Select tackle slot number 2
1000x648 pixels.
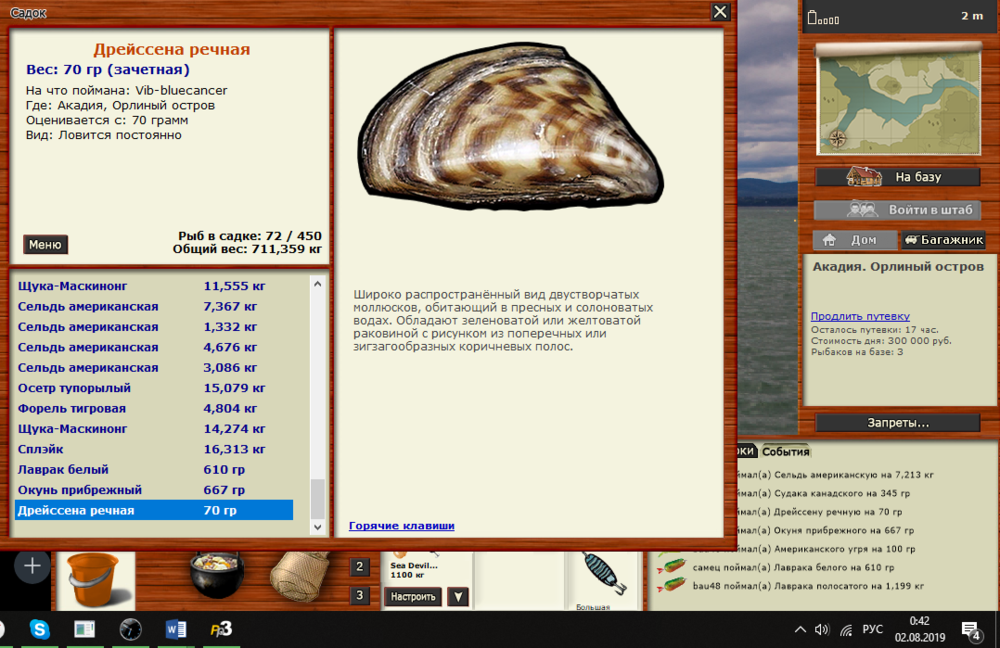click(x=360, y=567)
